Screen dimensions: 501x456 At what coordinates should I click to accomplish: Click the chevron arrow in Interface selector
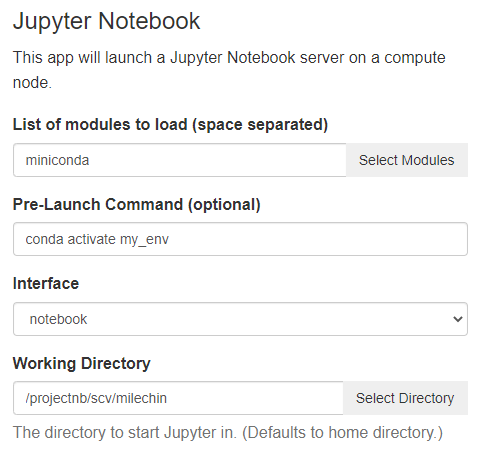tap(458, 319)
